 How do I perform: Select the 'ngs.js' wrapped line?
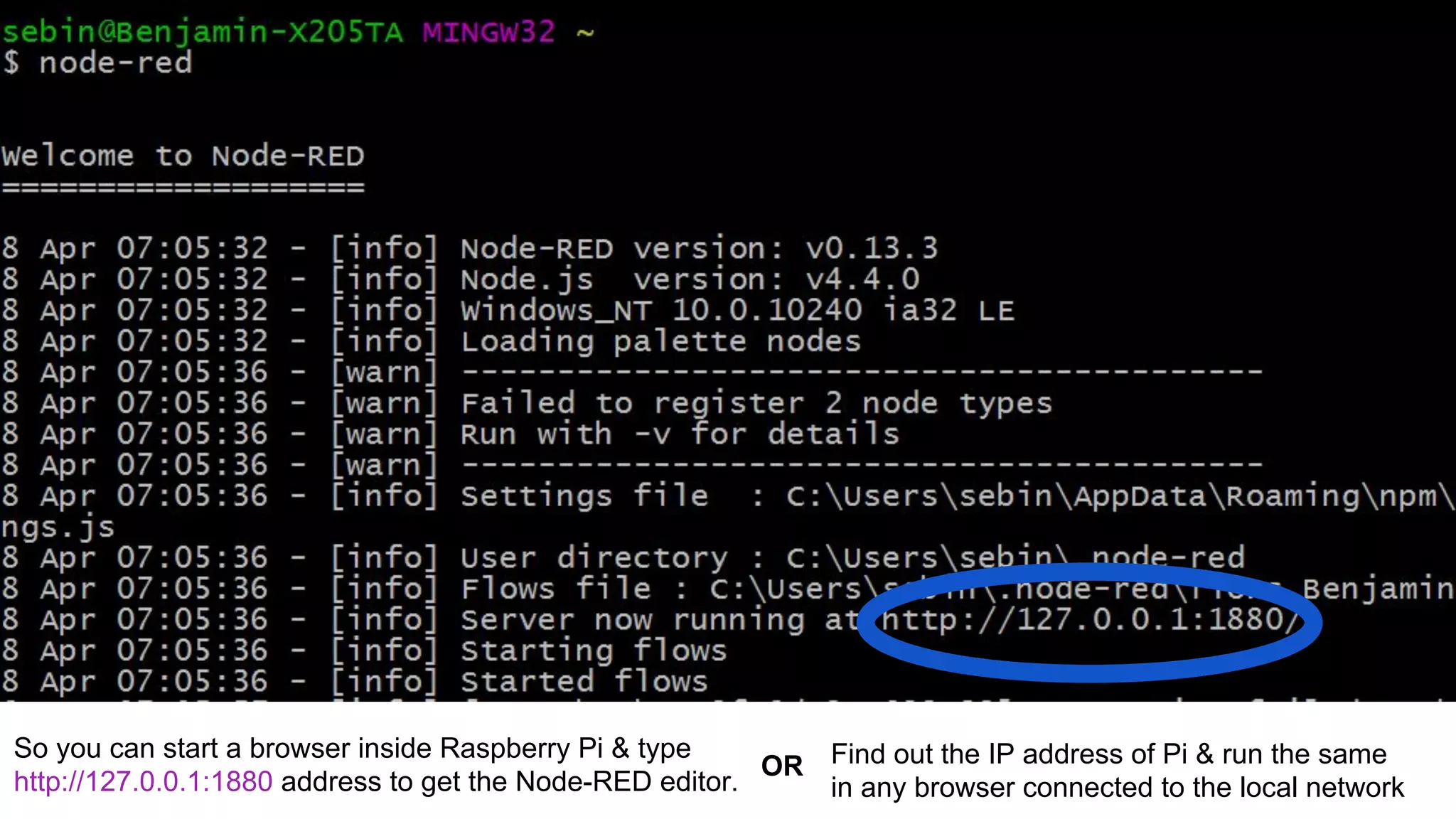(x=58, y=528)
